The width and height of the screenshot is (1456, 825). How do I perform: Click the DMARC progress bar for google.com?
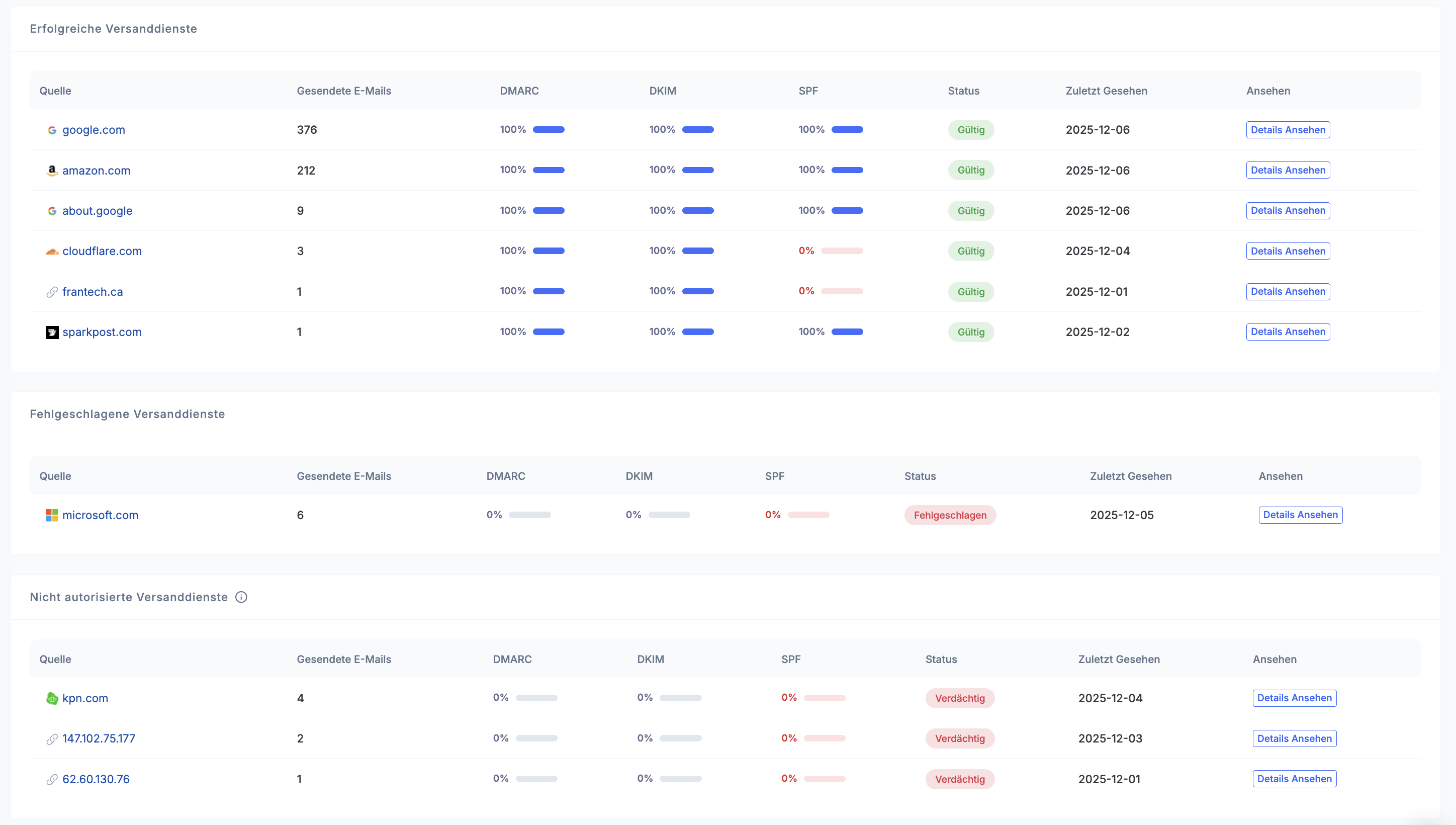point(548,130)
